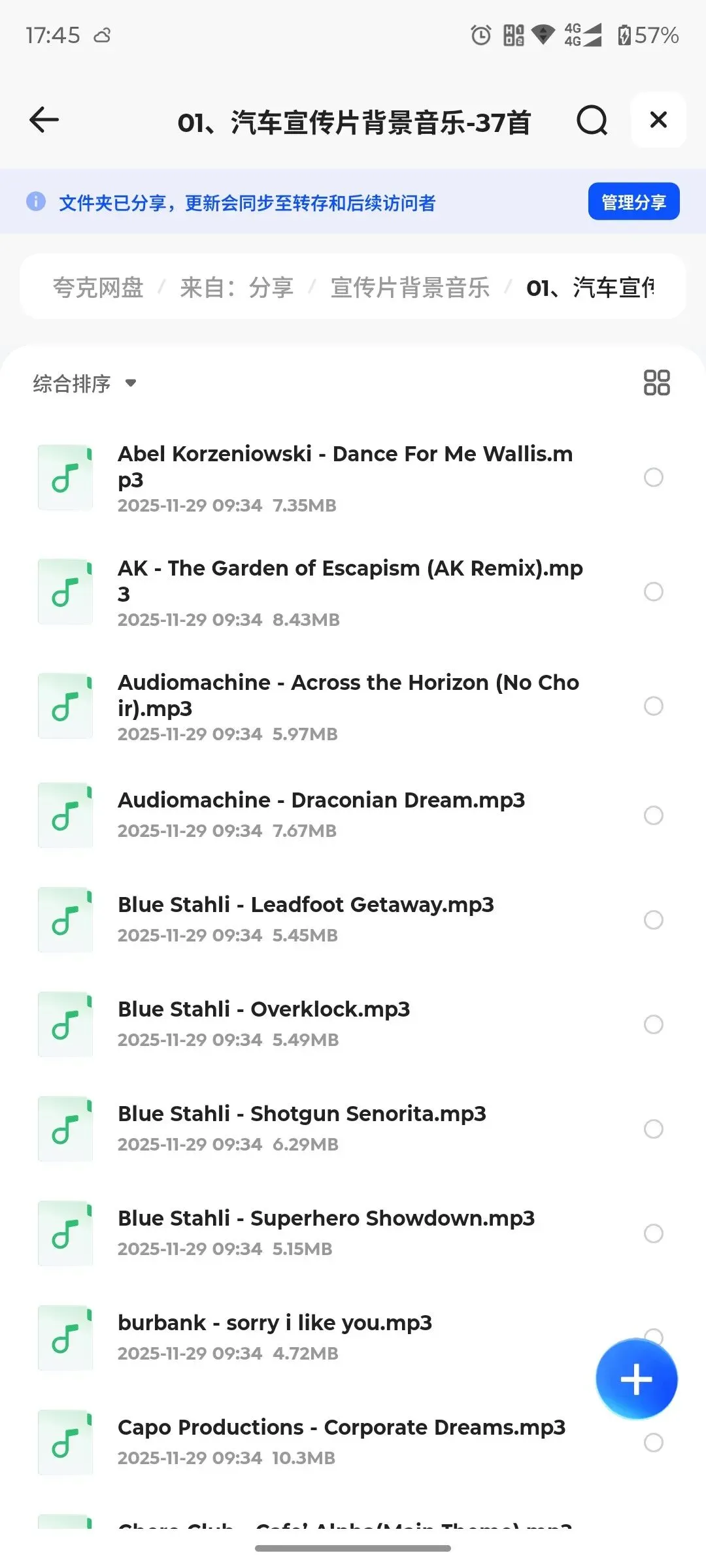Viewport: 706px width, 1568px height.
Task: Navigate to 夸克网盘 breadcrumb
Action: [x=98, y=287]
